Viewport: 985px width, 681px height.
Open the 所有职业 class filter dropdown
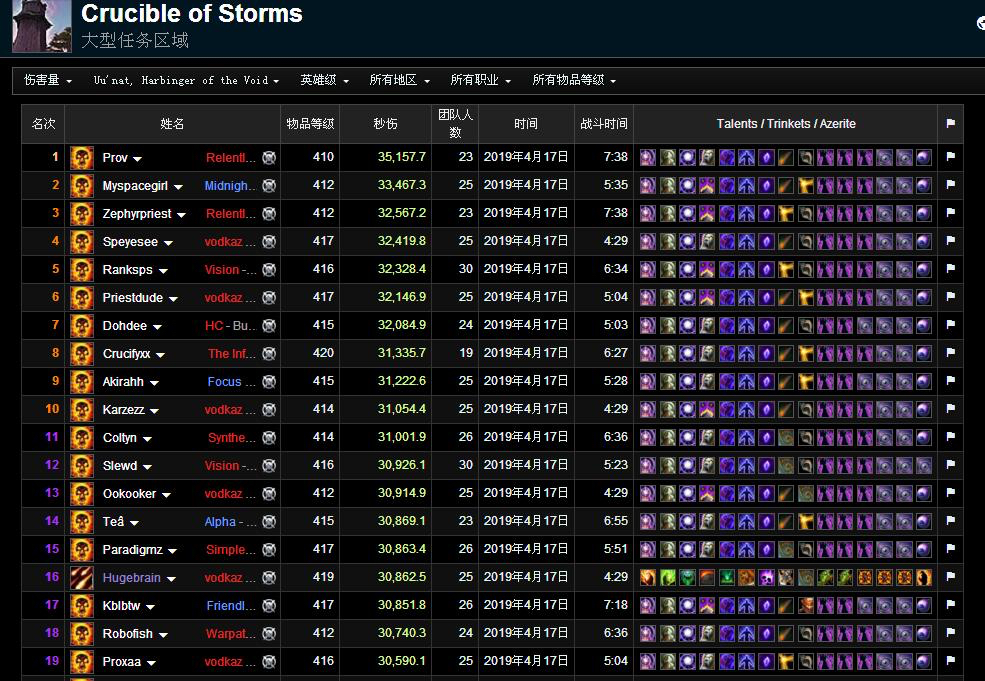pyautogui.click(x=481, y=80)
